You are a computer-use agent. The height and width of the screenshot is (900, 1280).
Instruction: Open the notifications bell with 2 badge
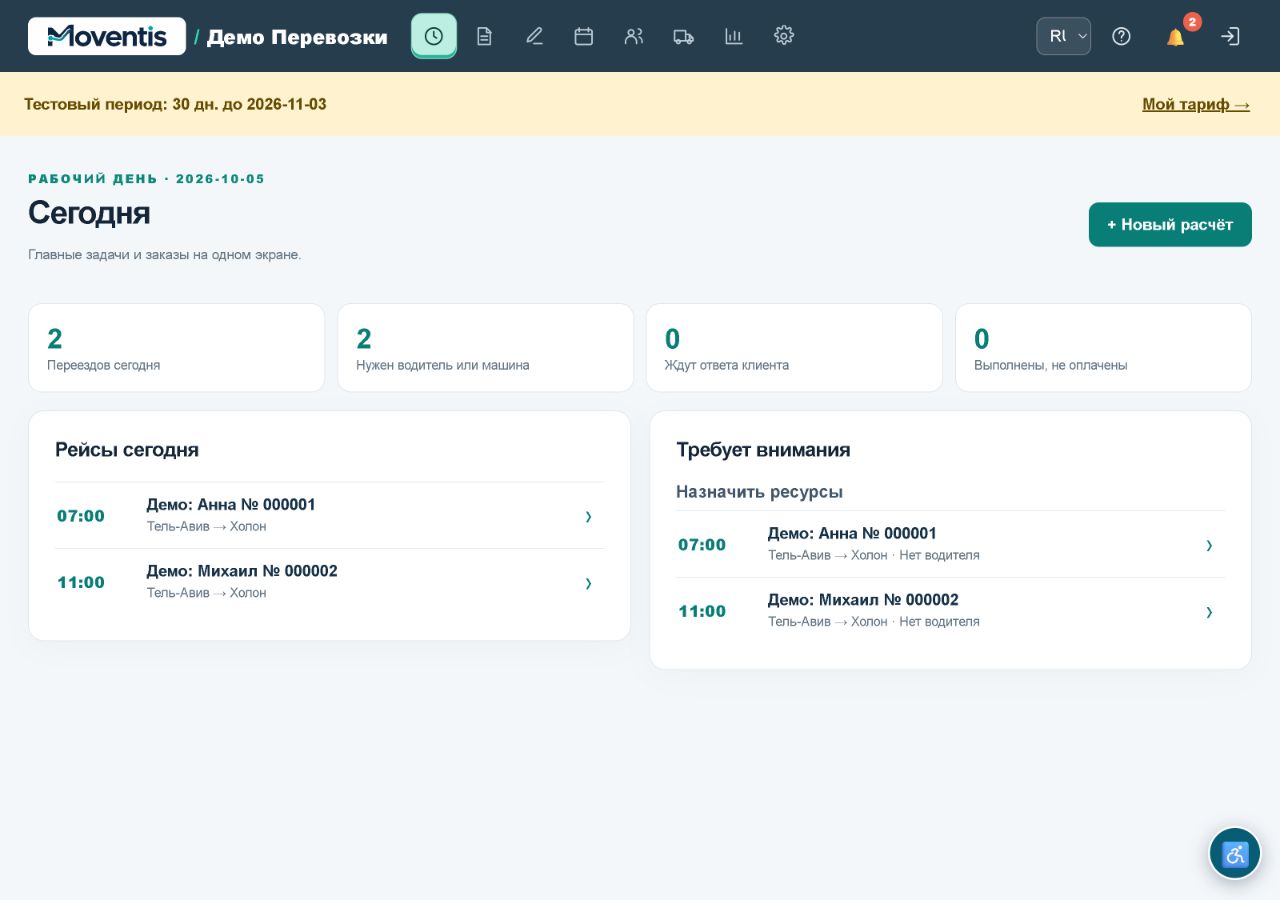1176,36
